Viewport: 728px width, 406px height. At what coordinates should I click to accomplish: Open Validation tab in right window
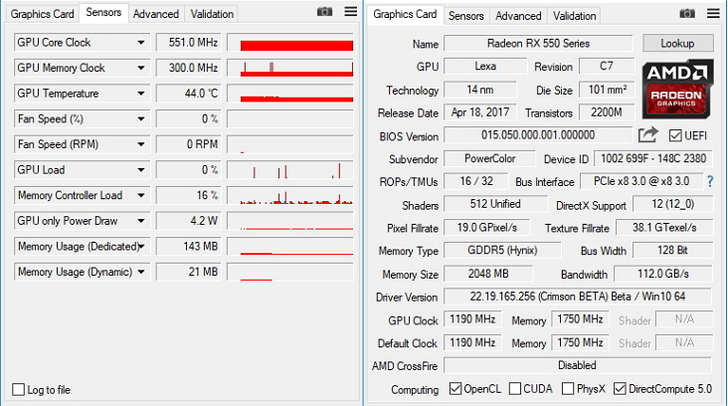[x=574, y=16]
